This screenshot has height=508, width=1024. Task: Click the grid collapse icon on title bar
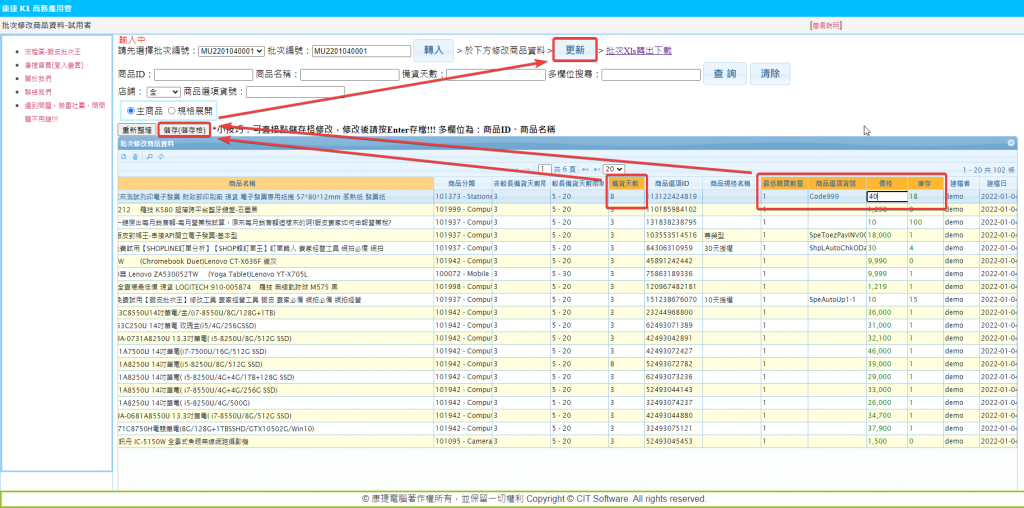[1010, 144]
